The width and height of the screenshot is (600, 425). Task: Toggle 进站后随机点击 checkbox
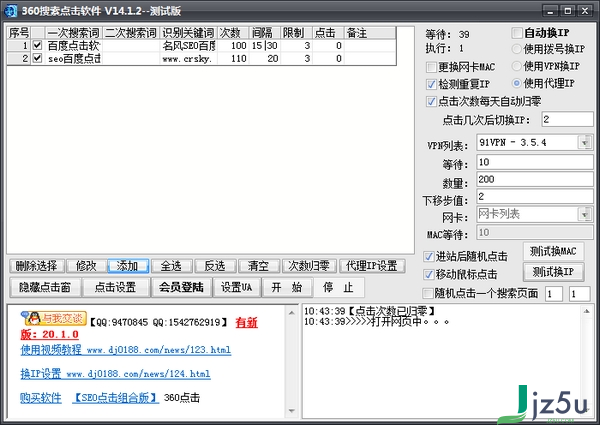point(429,256)
